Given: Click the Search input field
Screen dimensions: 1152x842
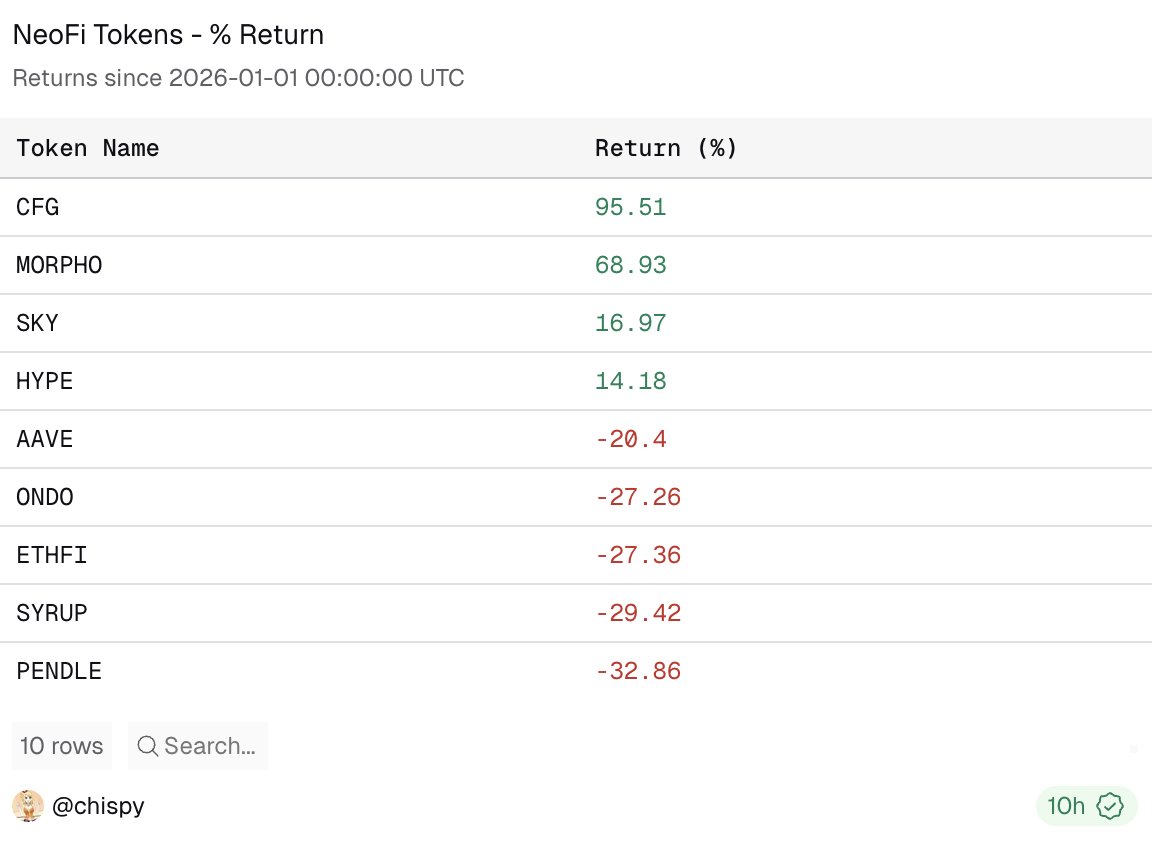Looking at the screenshot, I should [x=198, y=746].
